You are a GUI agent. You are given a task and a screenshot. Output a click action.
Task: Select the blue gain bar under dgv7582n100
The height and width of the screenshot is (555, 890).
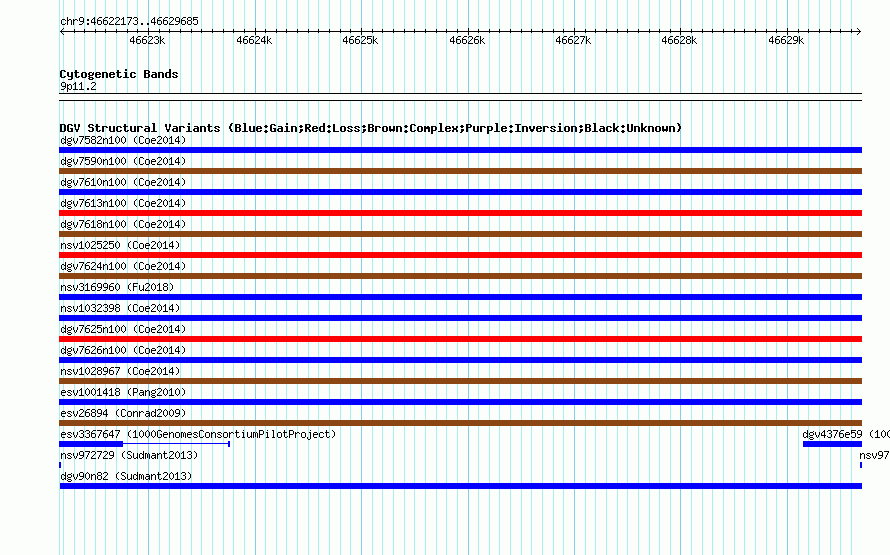pyautogui.click(x=460, y=150)
